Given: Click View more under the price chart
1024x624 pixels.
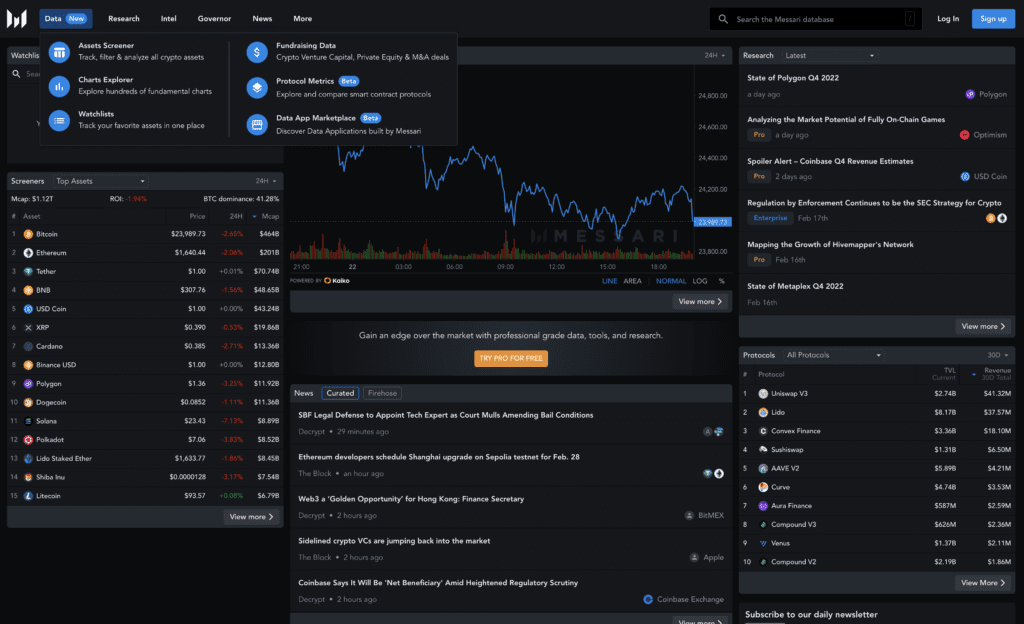Looking at the screenshot, I should 700,302.
